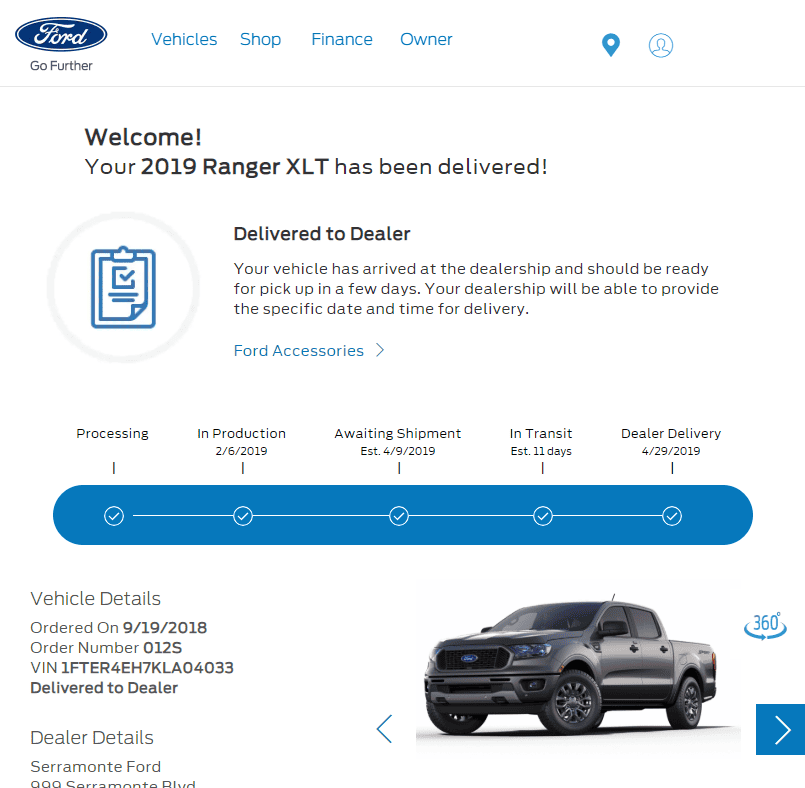Click the In Production 2/6/2019 date
This screenshot has width=805, height=788.
click(x=241, y=451)
